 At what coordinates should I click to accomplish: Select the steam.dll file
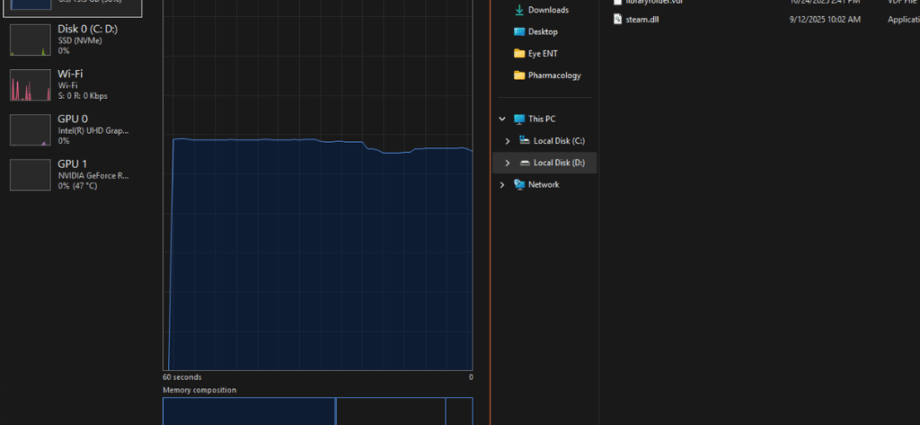[641, 19]
